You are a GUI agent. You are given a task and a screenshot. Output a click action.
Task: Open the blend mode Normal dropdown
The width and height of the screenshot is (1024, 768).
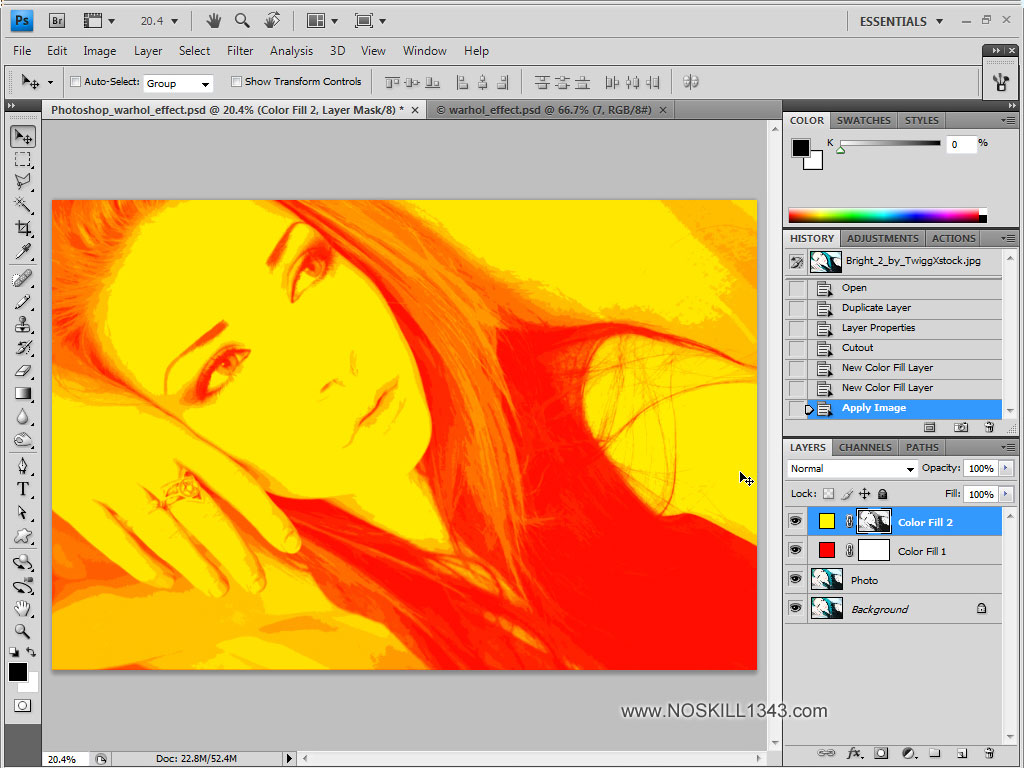tap(852, 468)
